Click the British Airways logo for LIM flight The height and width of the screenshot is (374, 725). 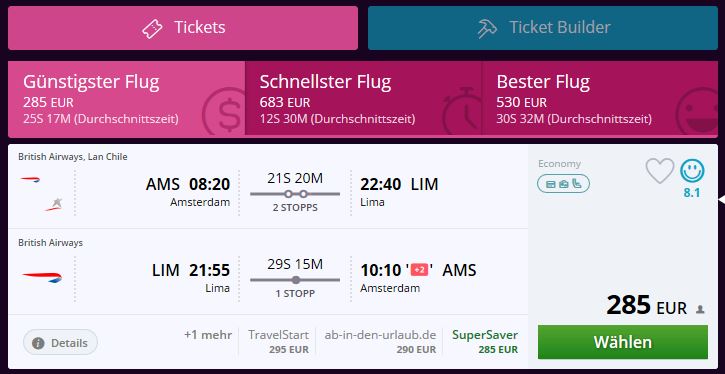click(42, 277)
